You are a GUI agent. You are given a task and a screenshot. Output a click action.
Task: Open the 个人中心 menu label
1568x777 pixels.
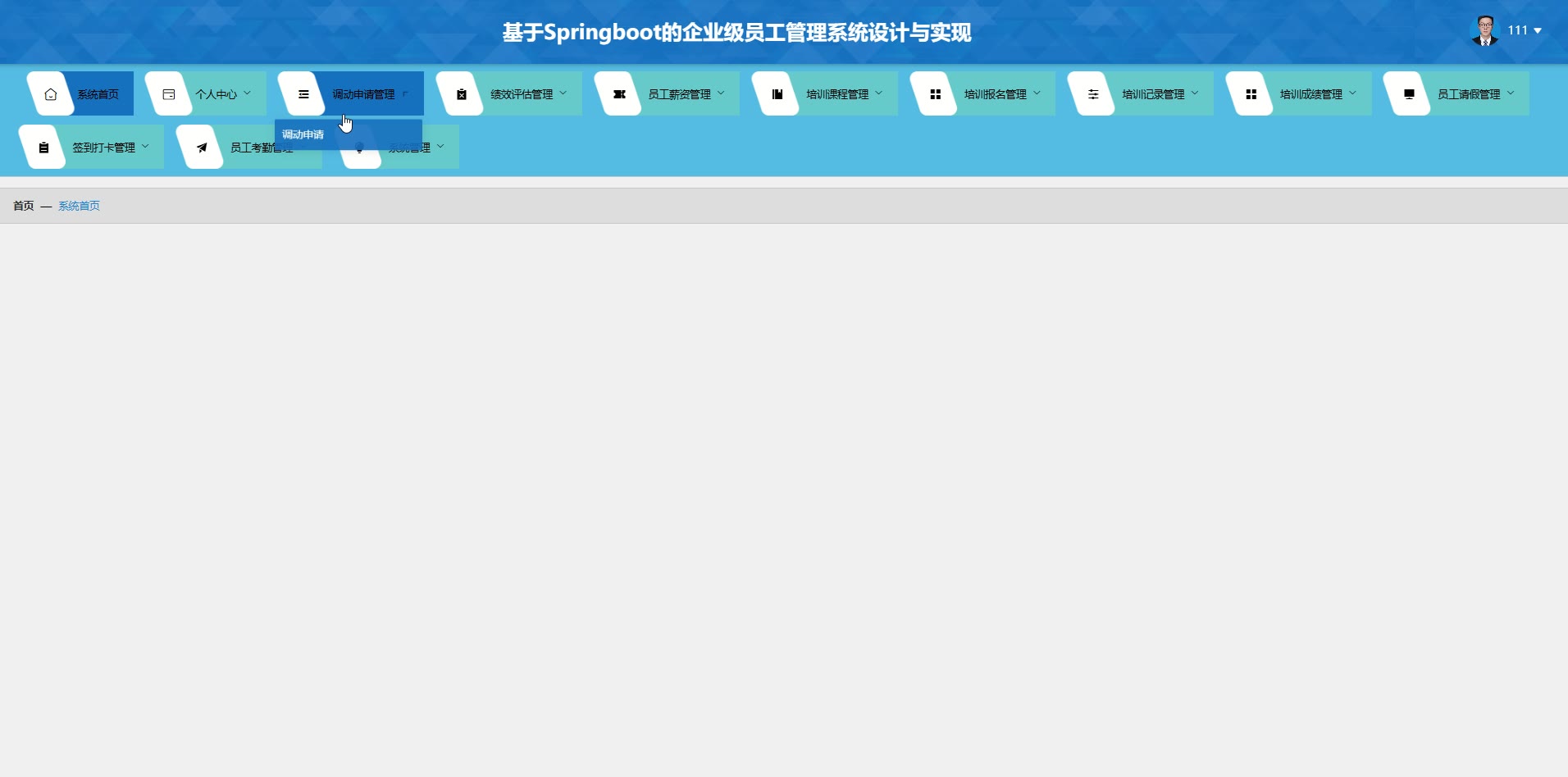(x=217, y=94)
